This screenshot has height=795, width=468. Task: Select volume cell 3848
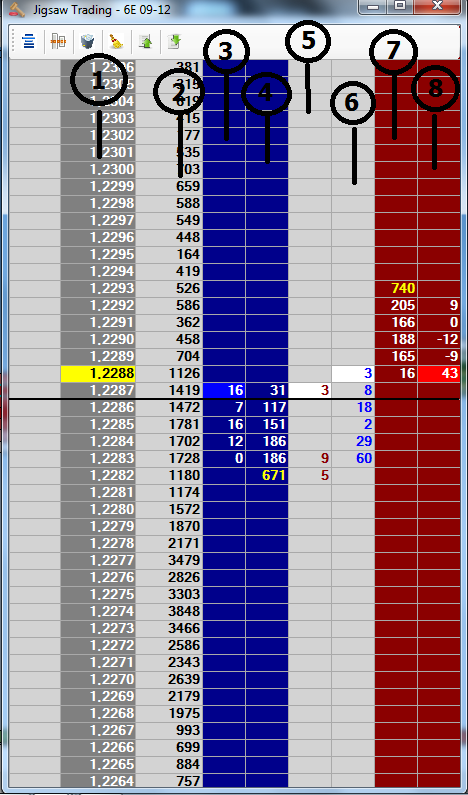[x=169, y=611]
